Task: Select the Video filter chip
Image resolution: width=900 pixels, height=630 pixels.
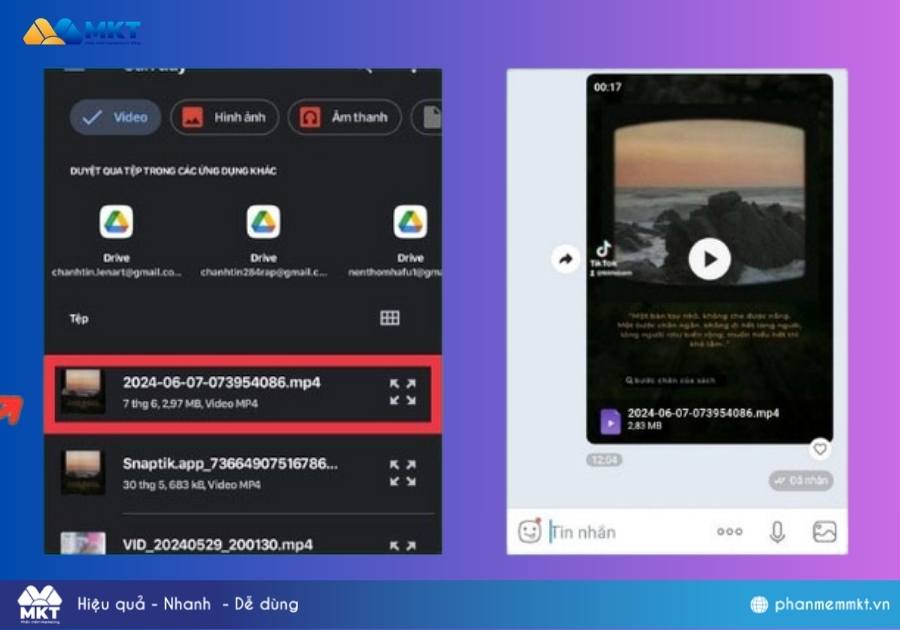Action: [115, 117]
